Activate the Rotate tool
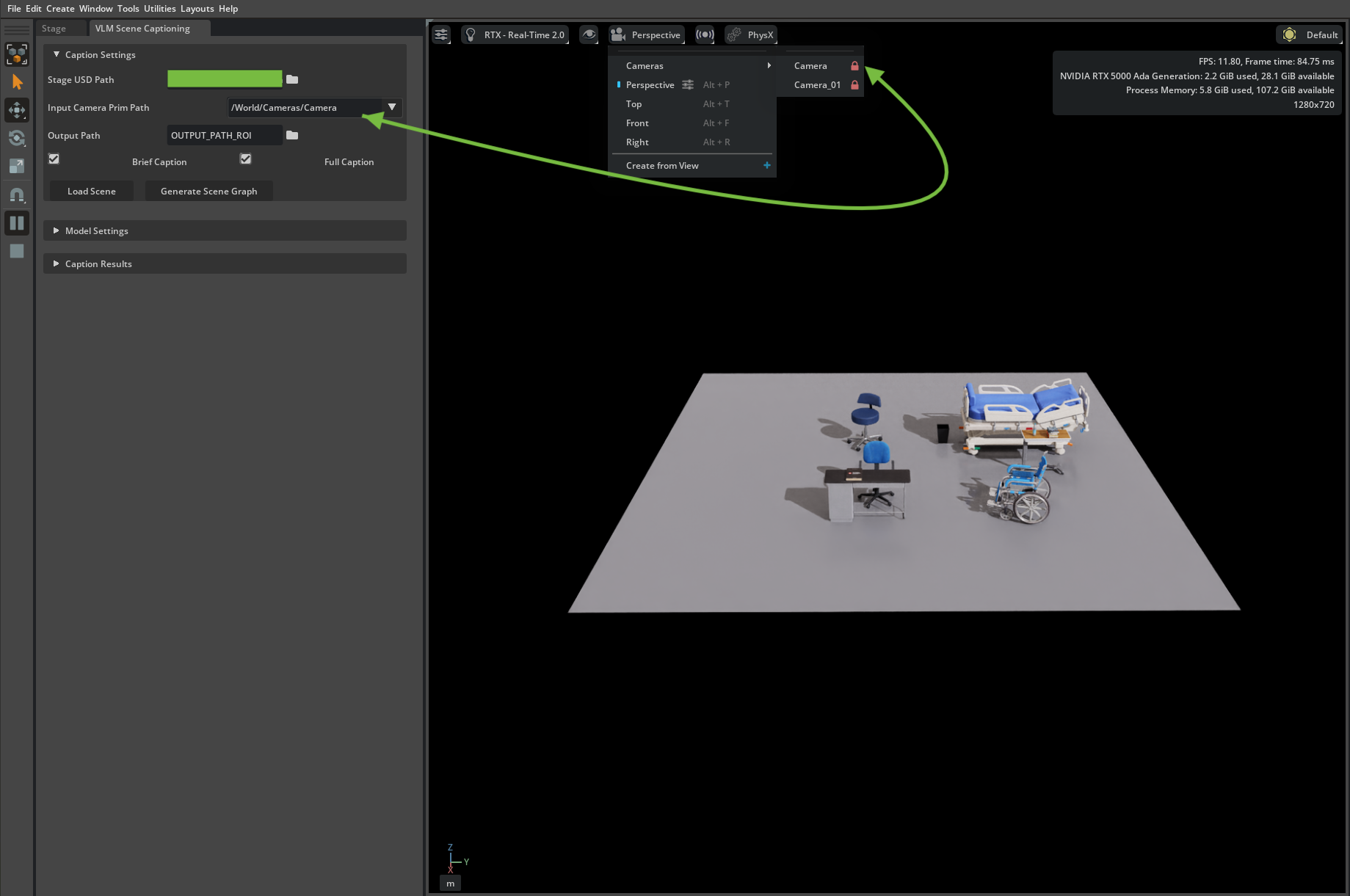 pos(17,138)
